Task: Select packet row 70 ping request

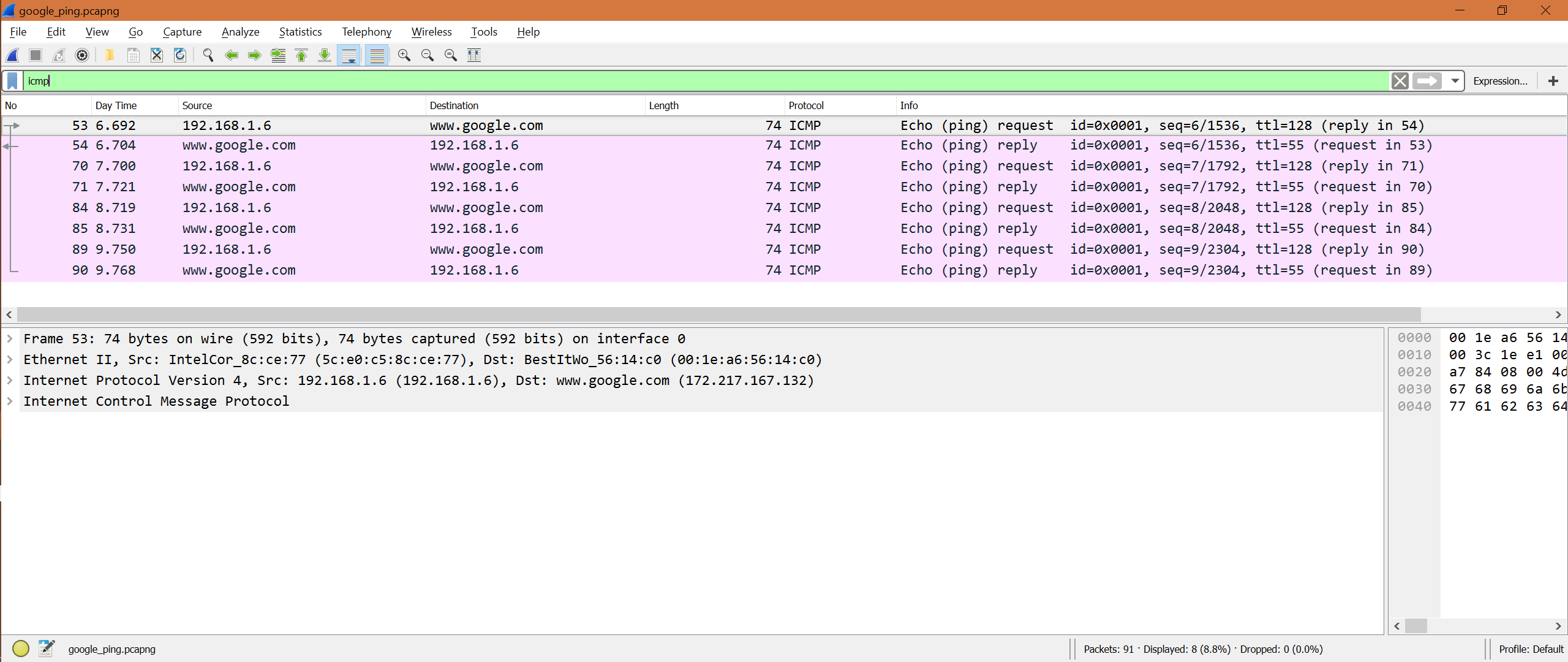Action: [785, 166]
